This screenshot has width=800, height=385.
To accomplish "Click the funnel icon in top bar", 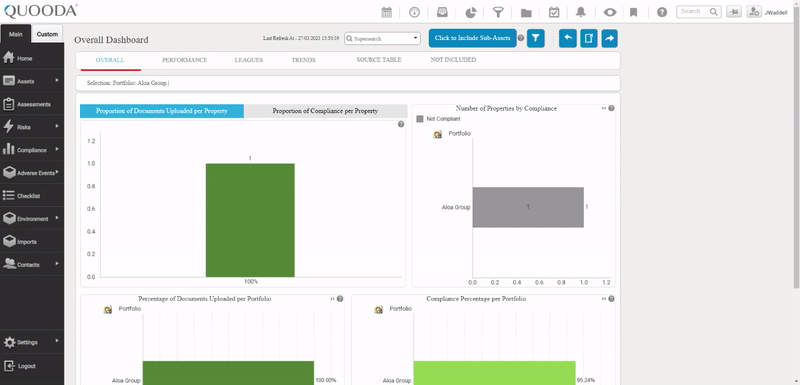I will tap(498, 12).
